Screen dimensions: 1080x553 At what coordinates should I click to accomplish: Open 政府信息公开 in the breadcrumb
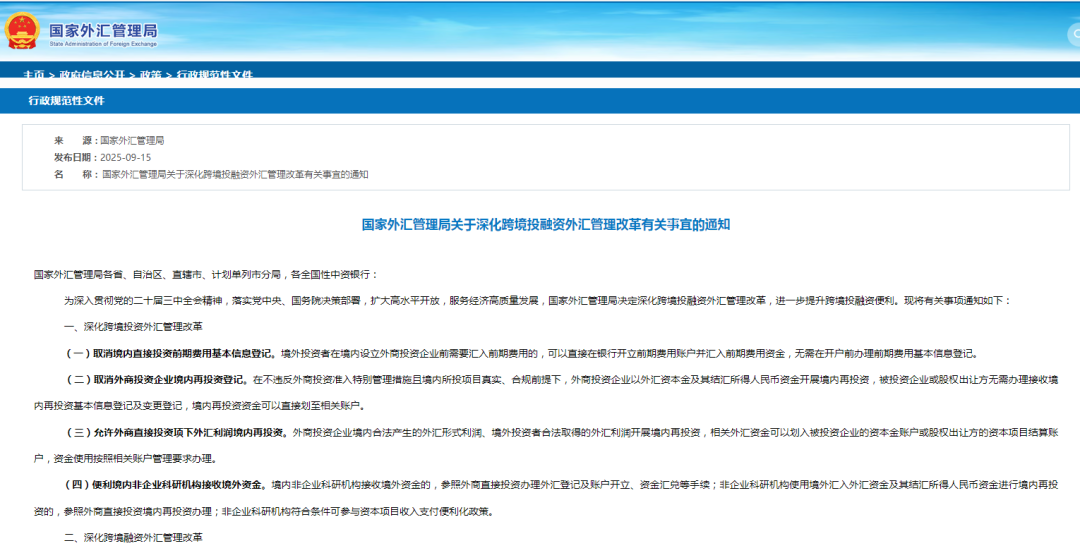(x=92, y=74)
